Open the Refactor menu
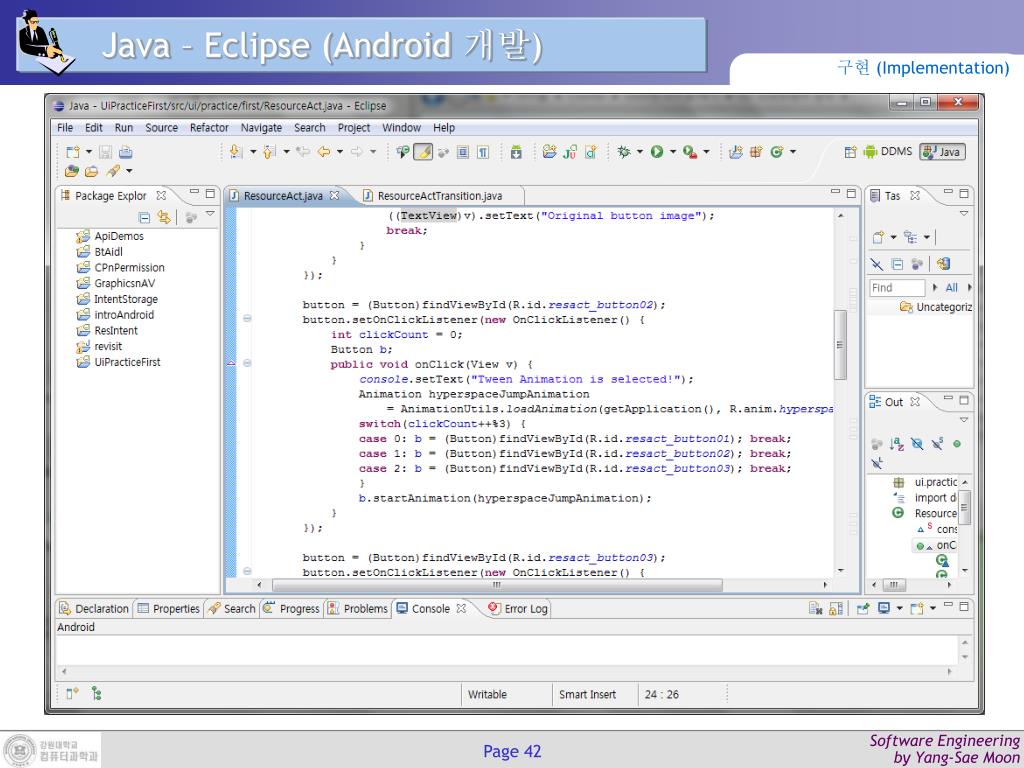The image size is (1024, 768). point(209,128)
